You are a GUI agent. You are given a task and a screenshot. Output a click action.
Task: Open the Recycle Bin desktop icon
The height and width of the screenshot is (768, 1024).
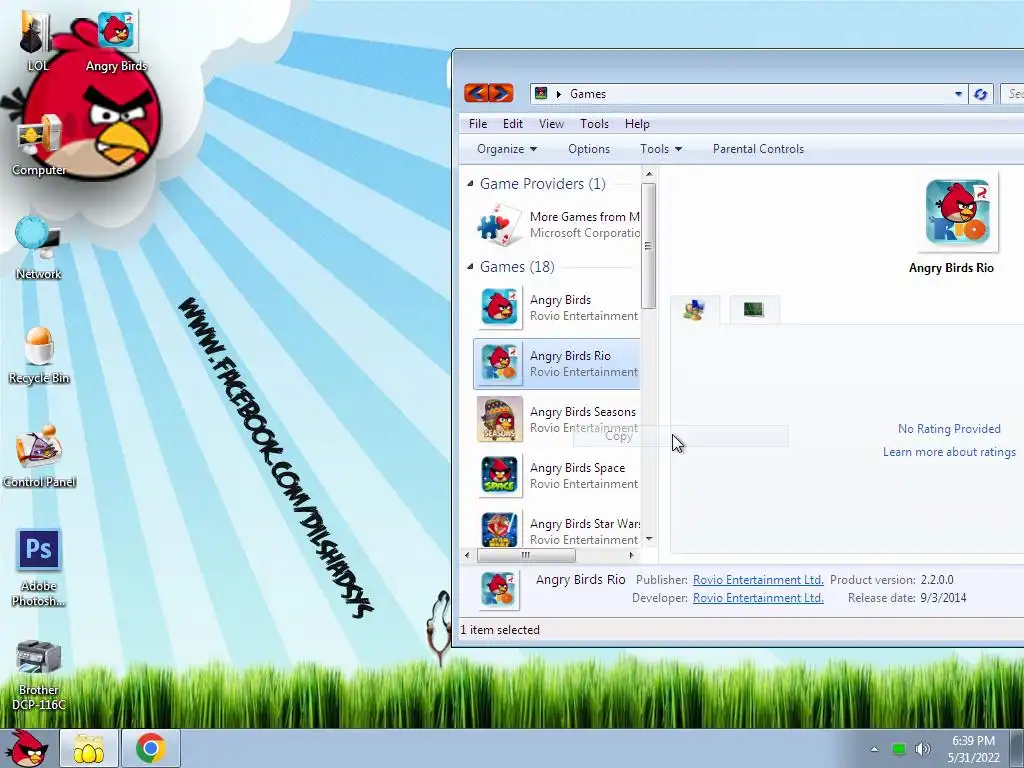click(39, 355)
